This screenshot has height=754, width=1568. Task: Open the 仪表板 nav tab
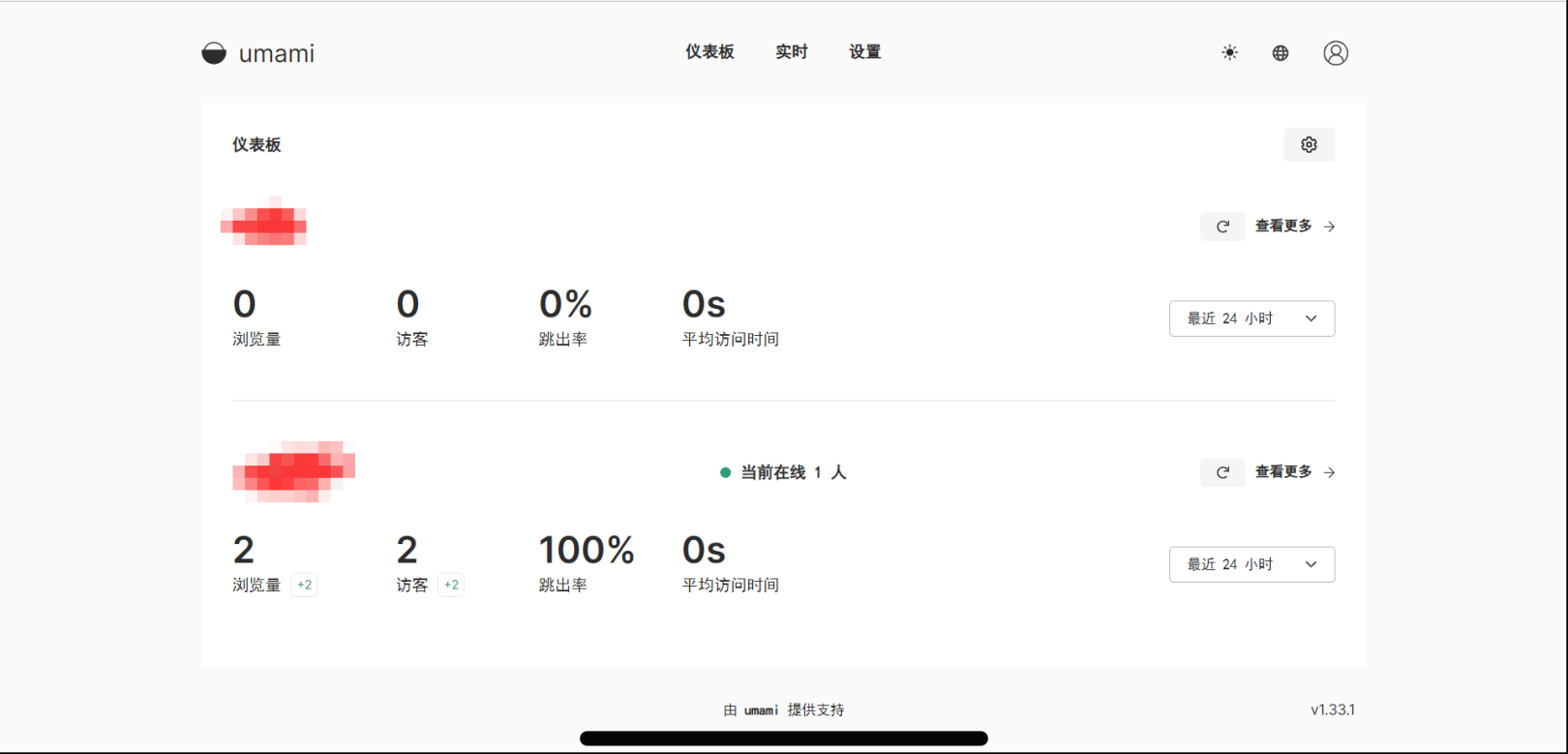point(709,52)
